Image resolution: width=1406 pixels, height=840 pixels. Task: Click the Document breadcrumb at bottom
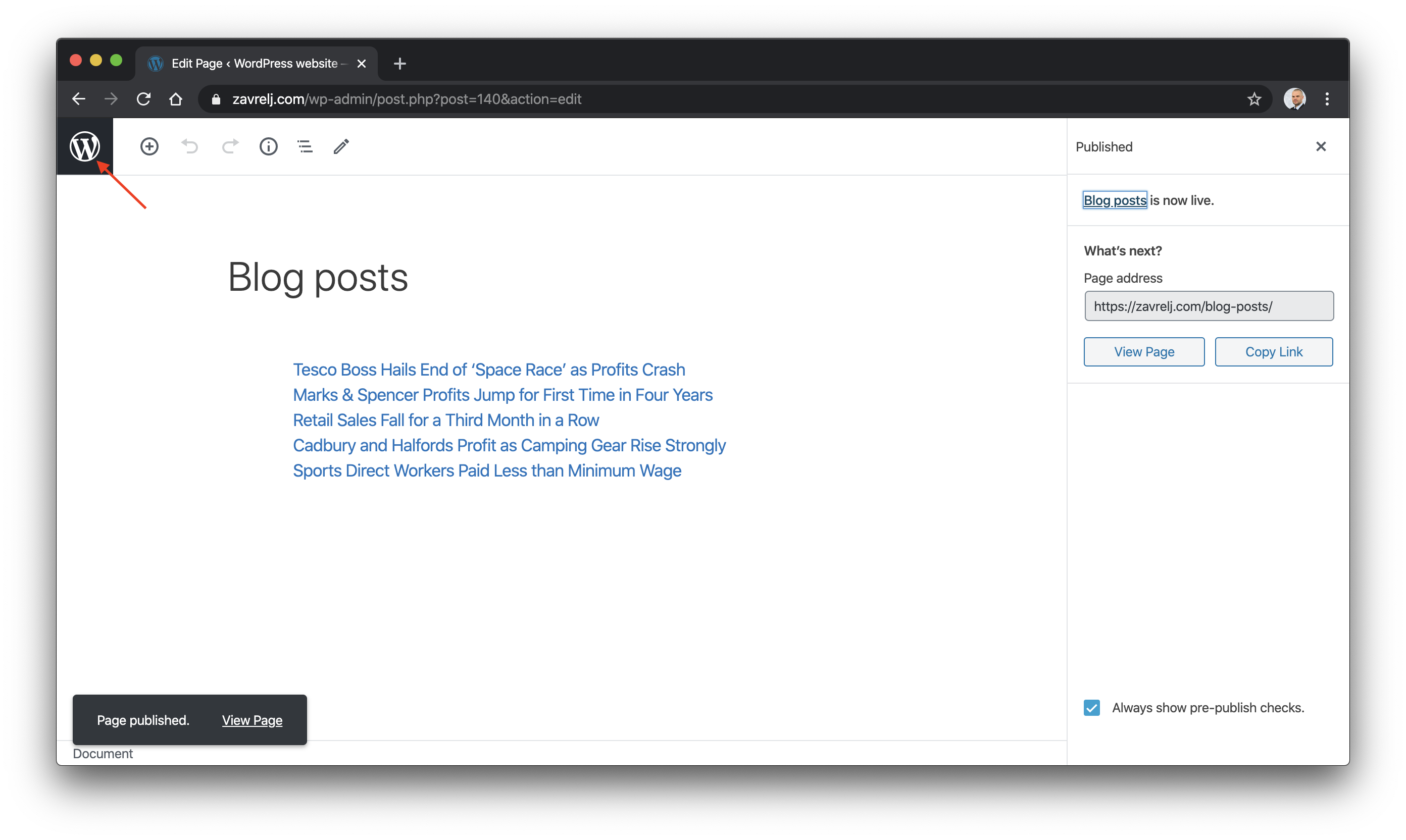[x=103, y=753]
